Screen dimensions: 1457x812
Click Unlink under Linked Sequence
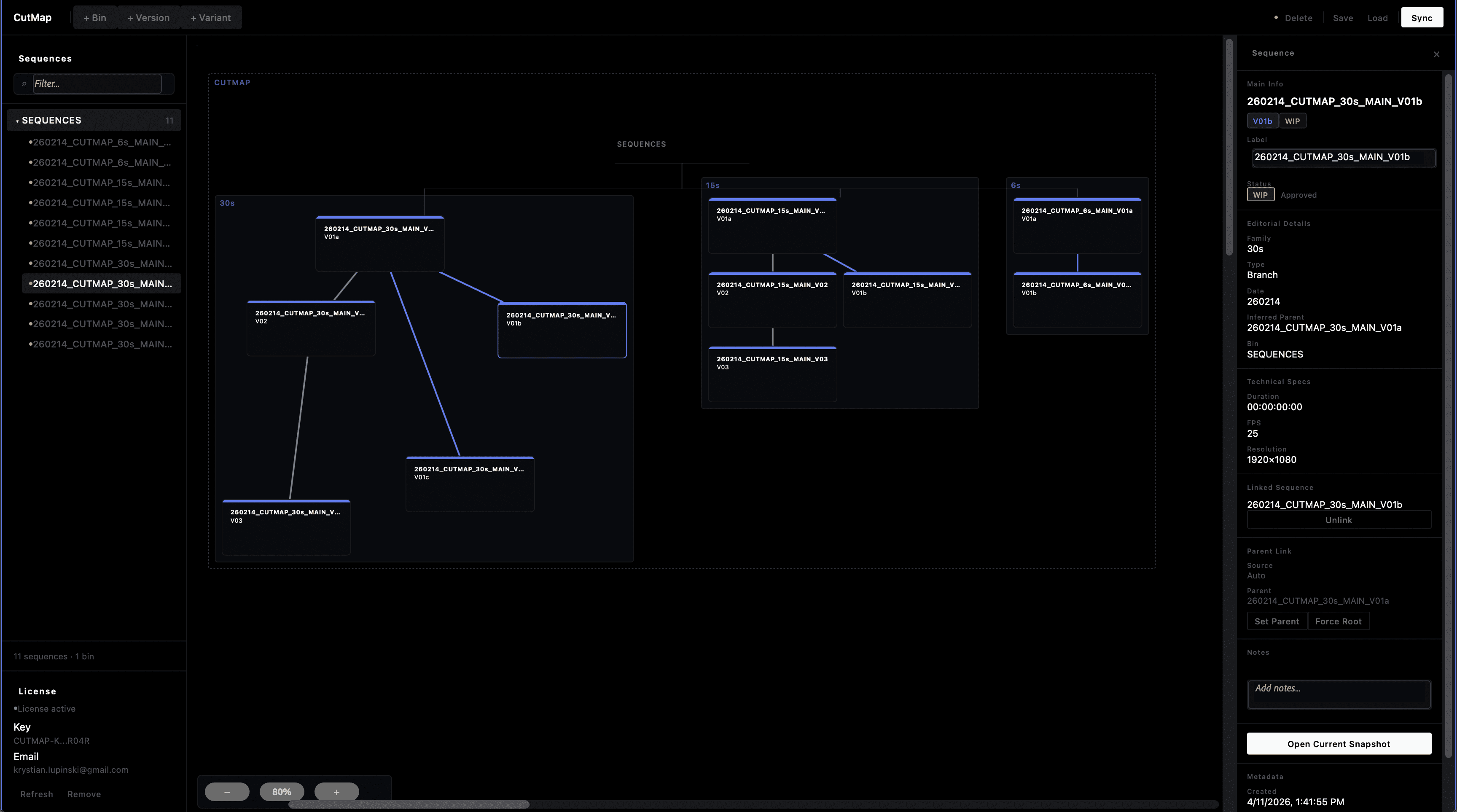coord(1338,520)
